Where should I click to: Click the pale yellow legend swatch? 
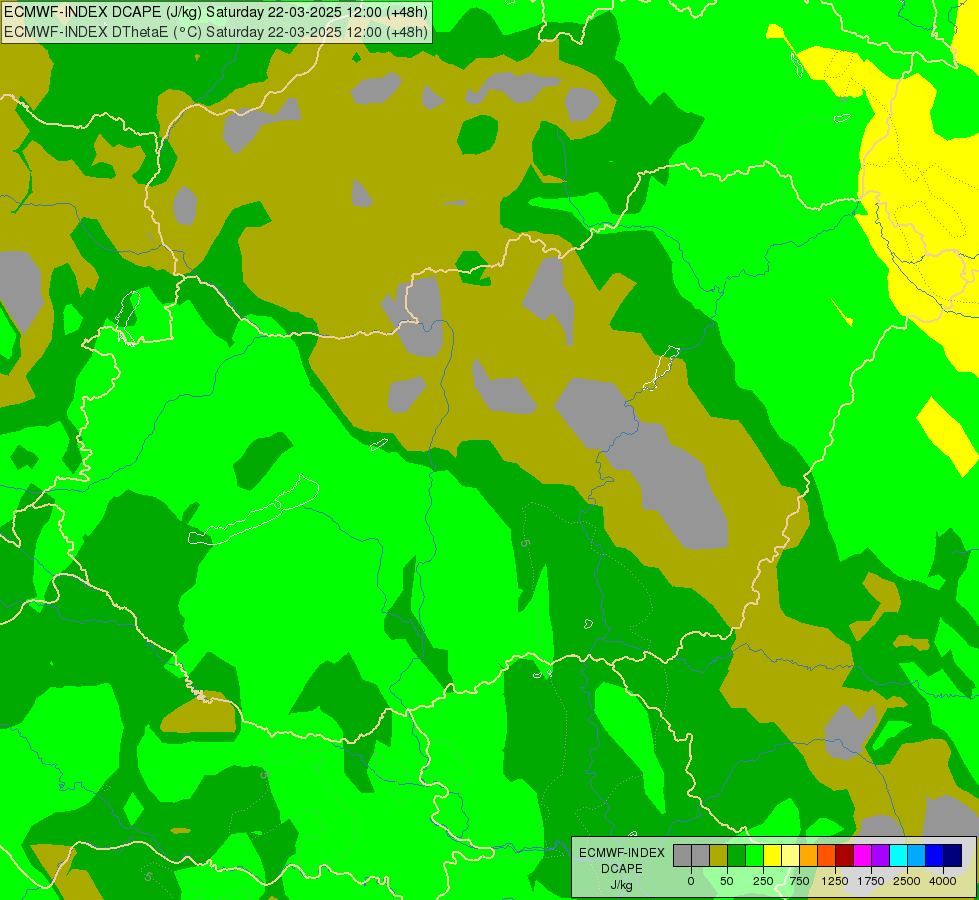click(x=790, y=856)
